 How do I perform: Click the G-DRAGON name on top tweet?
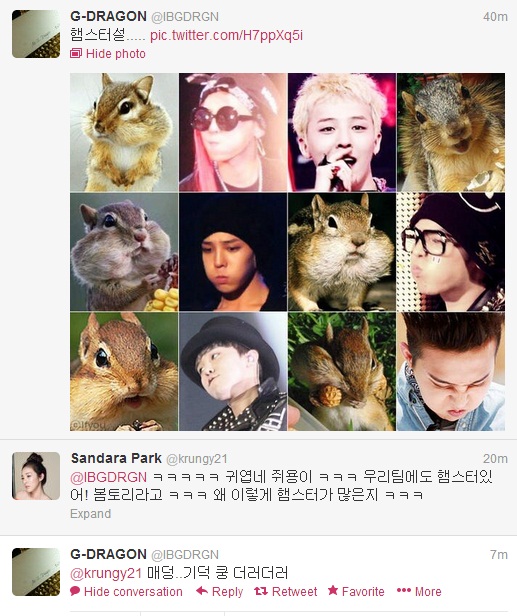[x=108, y=16]
